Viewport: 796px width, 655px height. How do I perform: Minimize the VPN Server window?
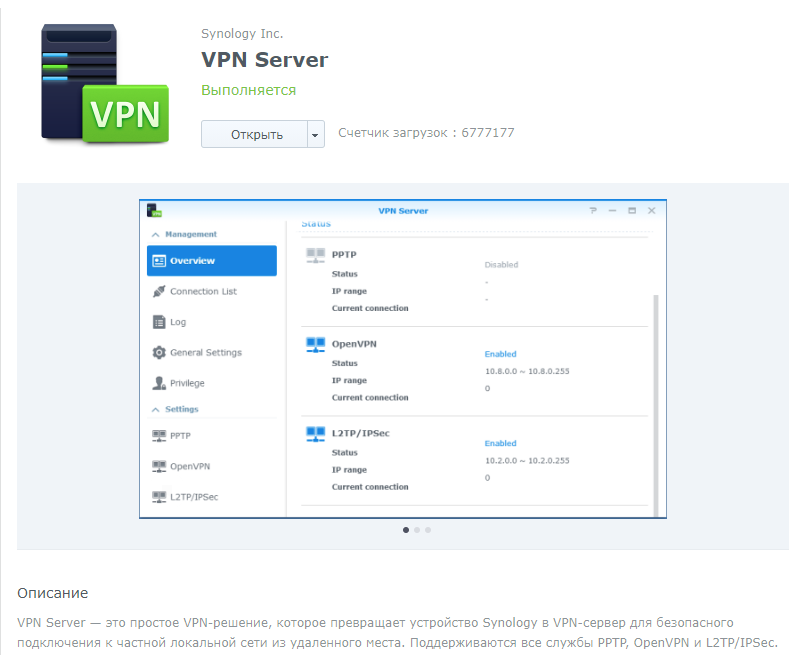612,210
